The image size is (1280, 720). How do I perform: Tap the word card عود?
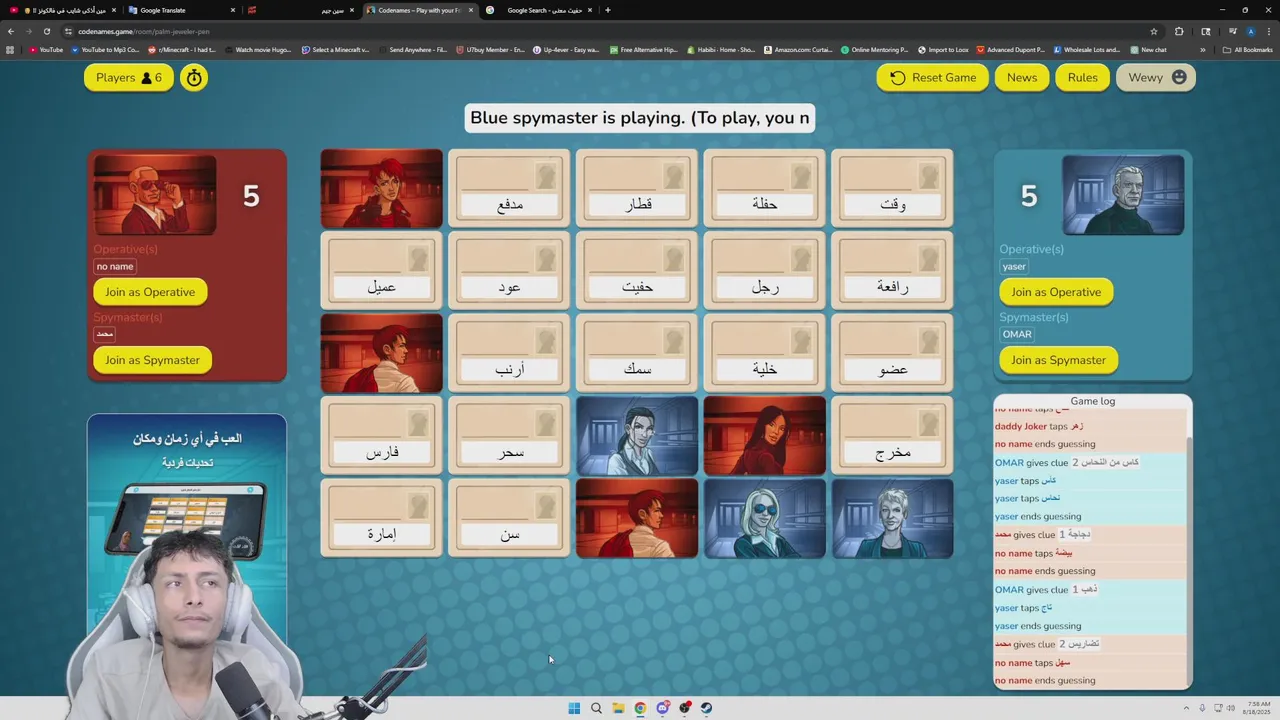click(x=509, y=271)
